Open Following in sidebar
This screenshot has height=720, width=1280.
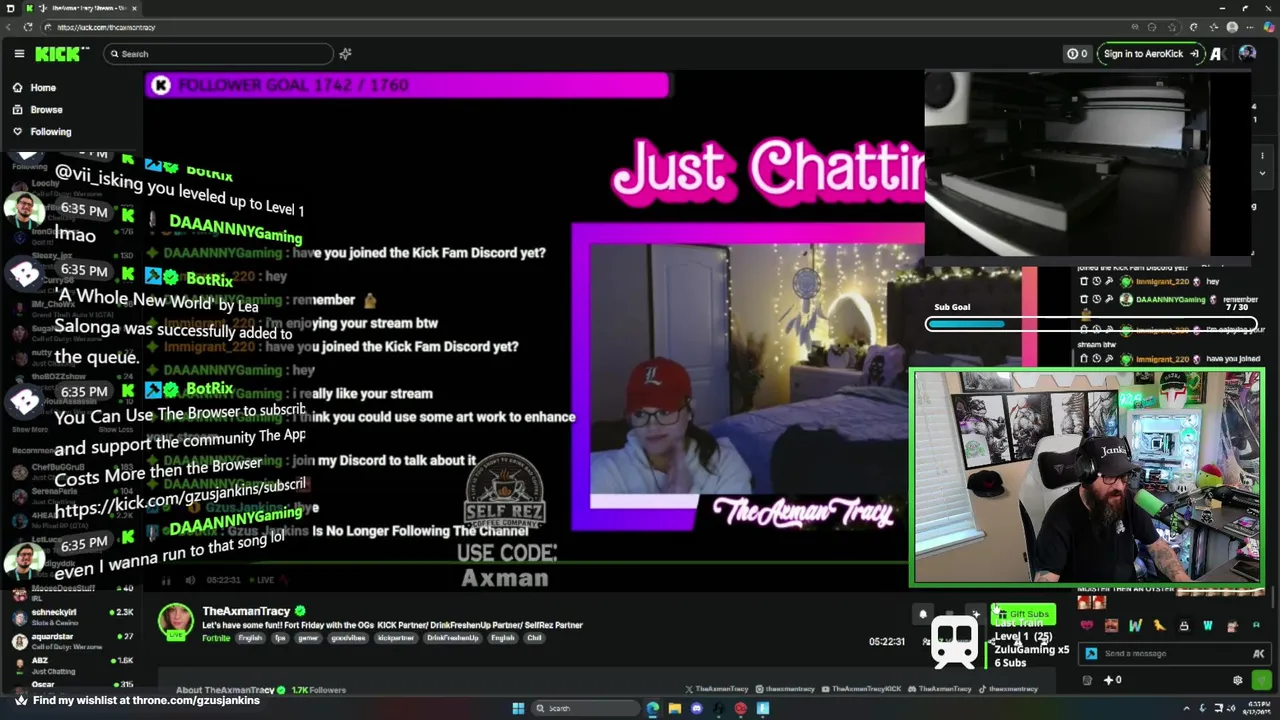[41, 132]
